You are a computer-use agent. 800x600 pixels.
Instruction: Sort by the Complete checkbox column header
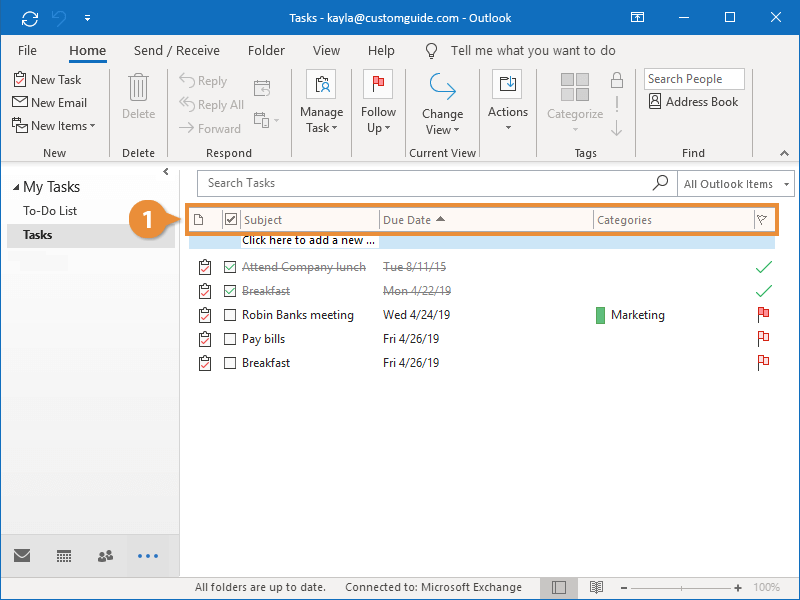(x=231, y=220)
